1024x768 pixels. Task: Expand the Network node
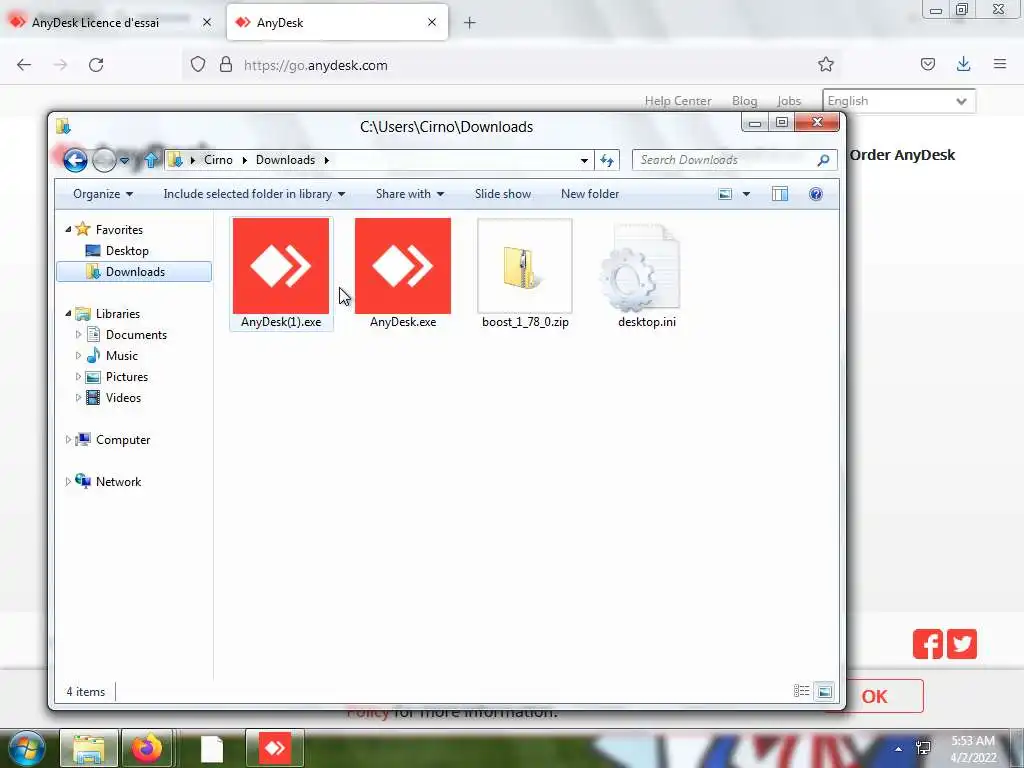click(x=68, y=481)
